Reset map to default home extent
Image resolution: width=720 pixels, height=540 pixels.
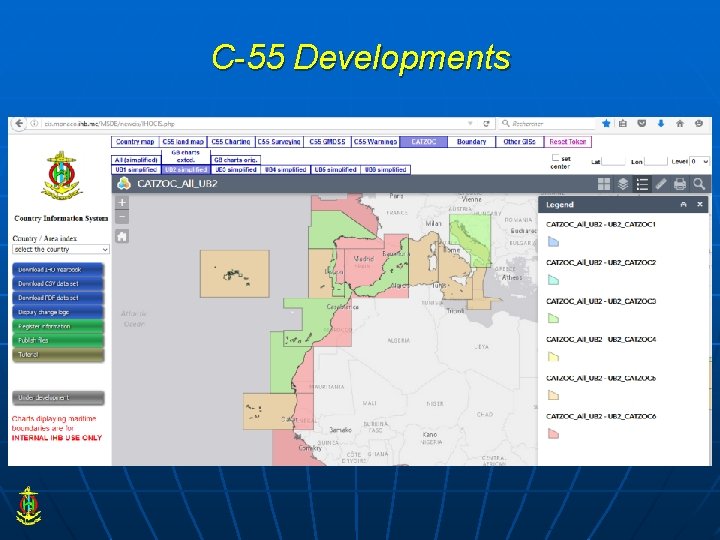click(x=122, y=237)
